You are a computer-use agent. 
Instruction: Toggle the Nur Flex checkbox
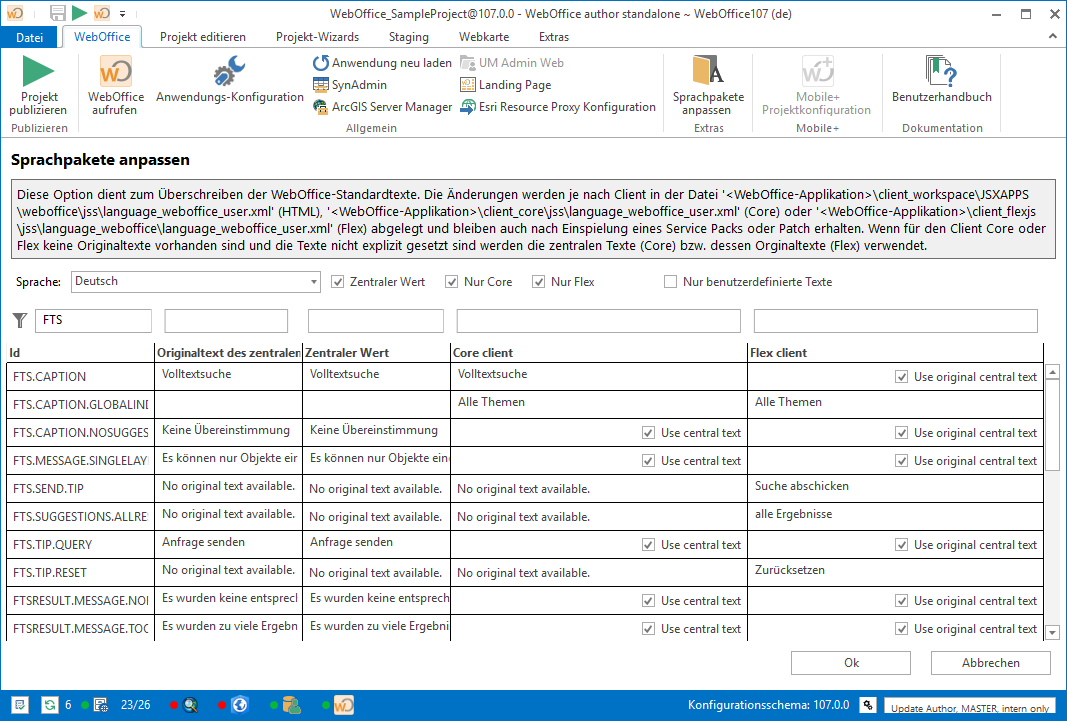pos(539,282)
